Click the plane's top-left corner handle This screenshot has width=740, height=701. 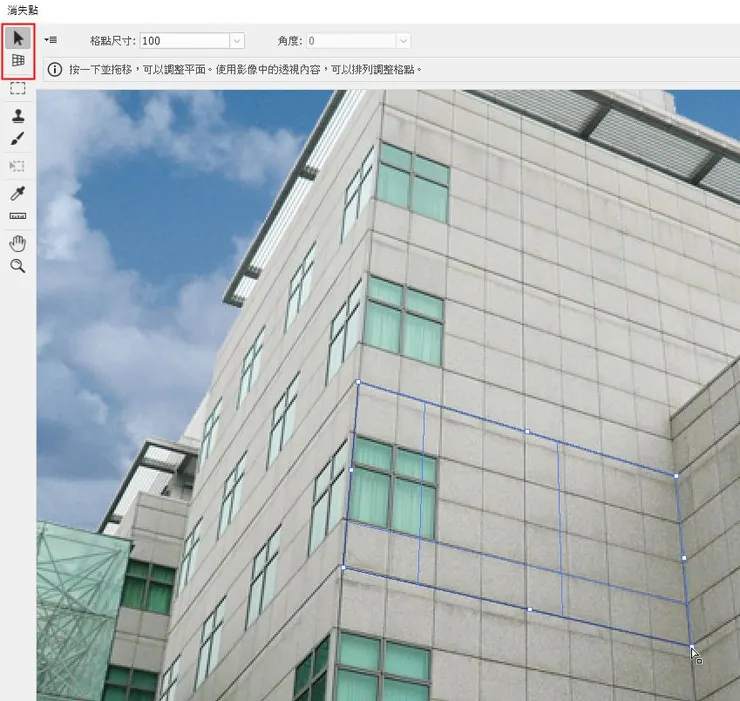point(359,382)
